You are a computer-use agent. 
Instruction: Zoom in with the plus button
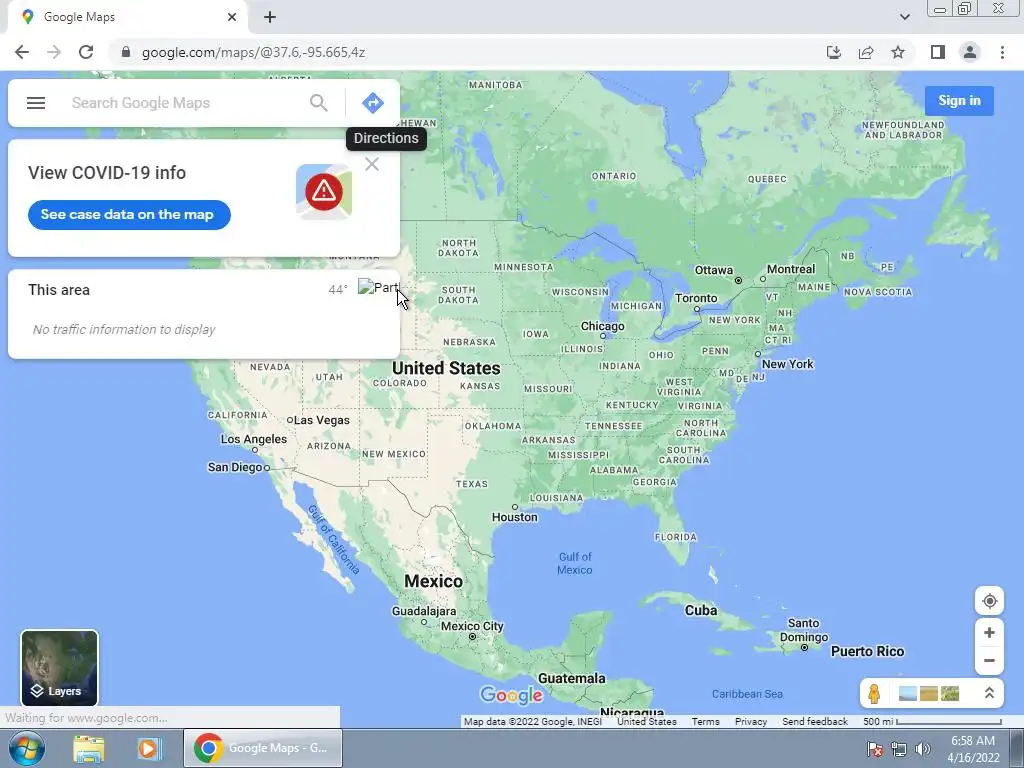(989, 633)
